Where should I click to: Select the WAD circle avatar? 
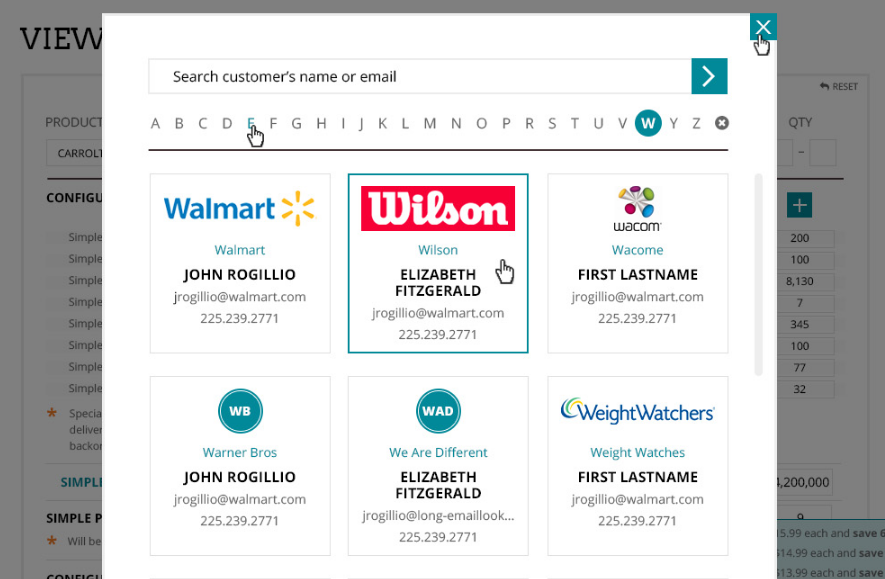(438, 411)
